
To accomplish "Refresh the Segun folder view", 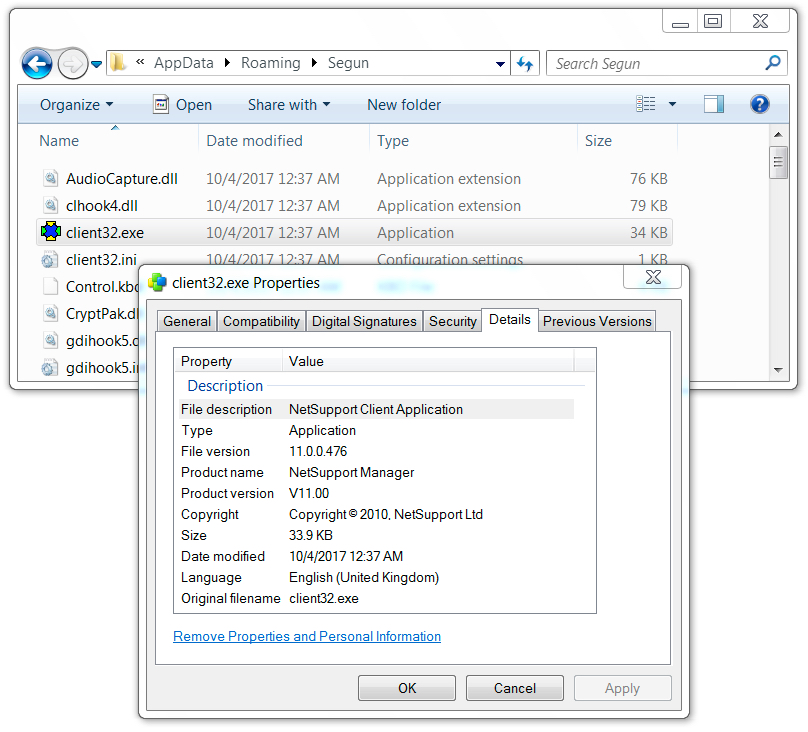I will (525, 63).
